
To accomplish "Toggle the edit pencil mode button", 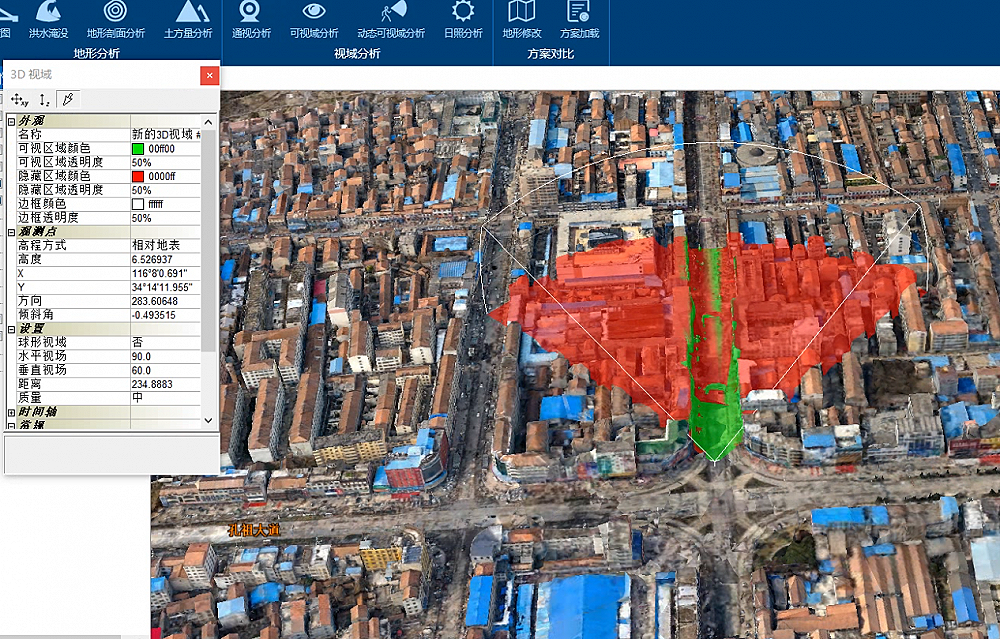I will (x=68, y=99).
